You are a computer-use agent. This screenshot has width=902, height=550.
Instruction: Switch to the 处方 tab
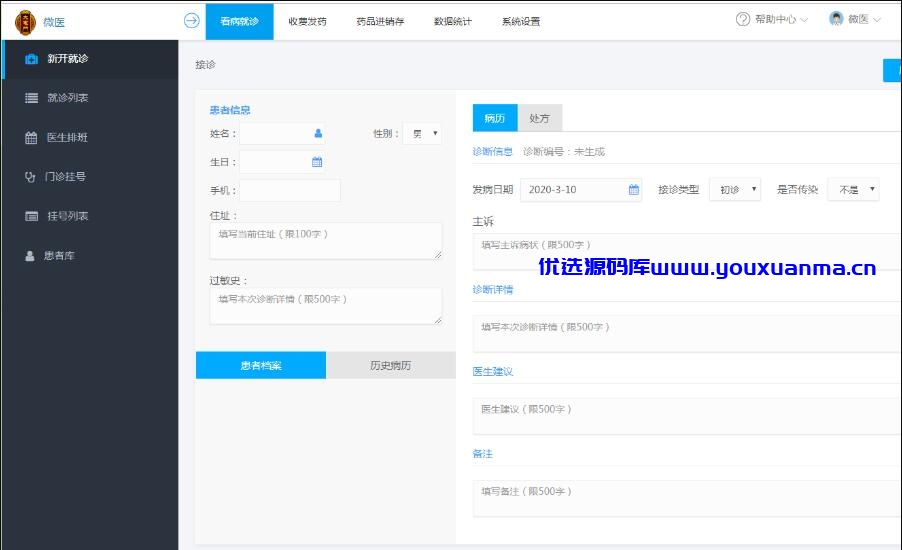(540, 118)
